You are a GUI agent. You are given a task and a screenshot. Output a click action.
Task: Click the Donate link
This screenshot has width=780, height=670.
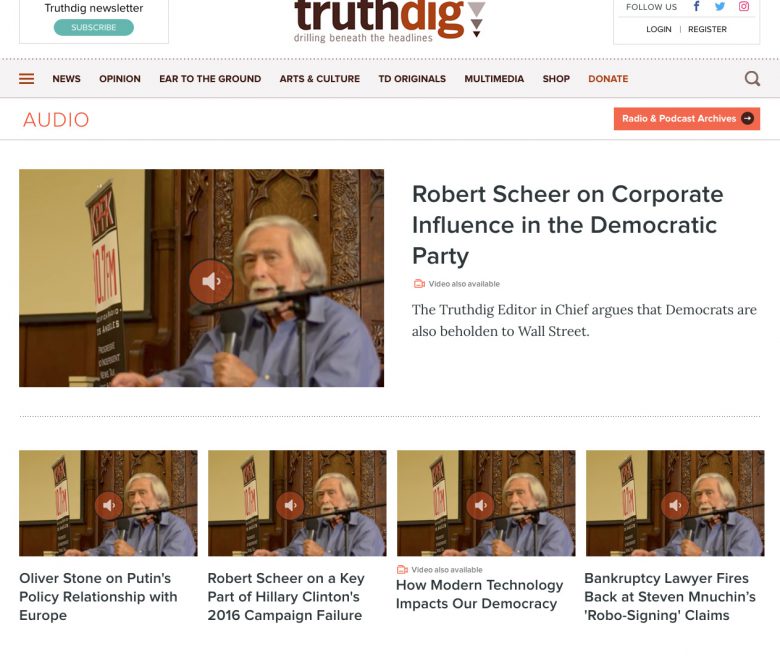(x=608, y=79)
